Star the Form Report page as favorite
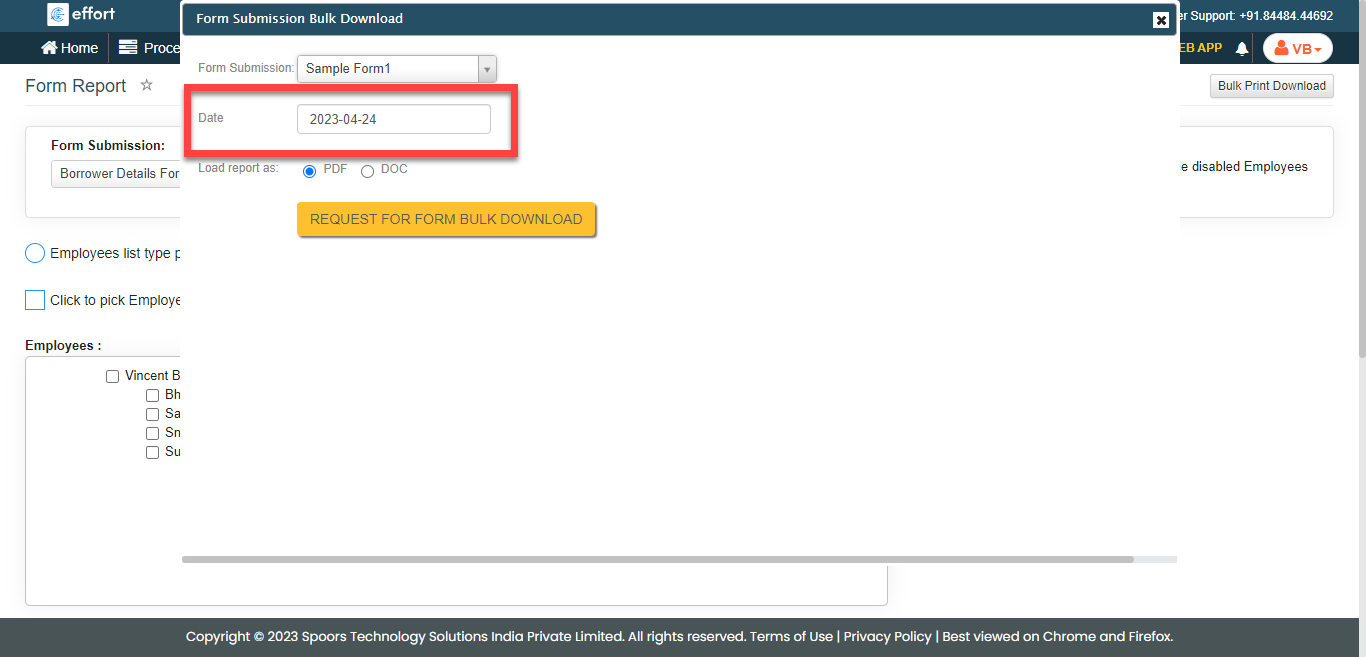Screen dimensions: 1366x657 [146, 85]
